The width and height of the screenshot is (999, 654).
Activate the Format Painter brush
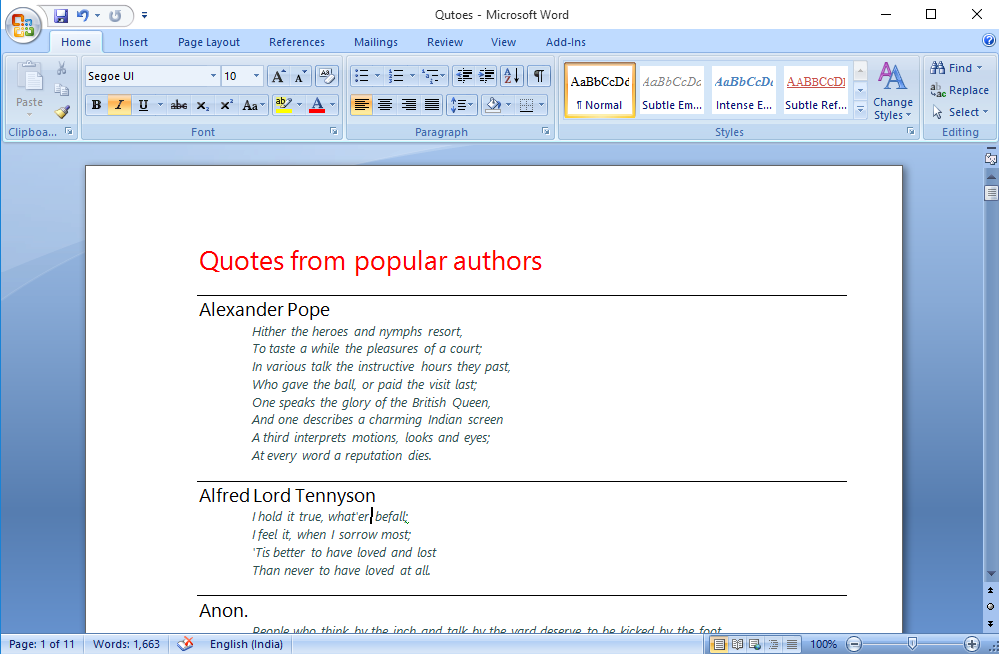(x=62, y=112)
